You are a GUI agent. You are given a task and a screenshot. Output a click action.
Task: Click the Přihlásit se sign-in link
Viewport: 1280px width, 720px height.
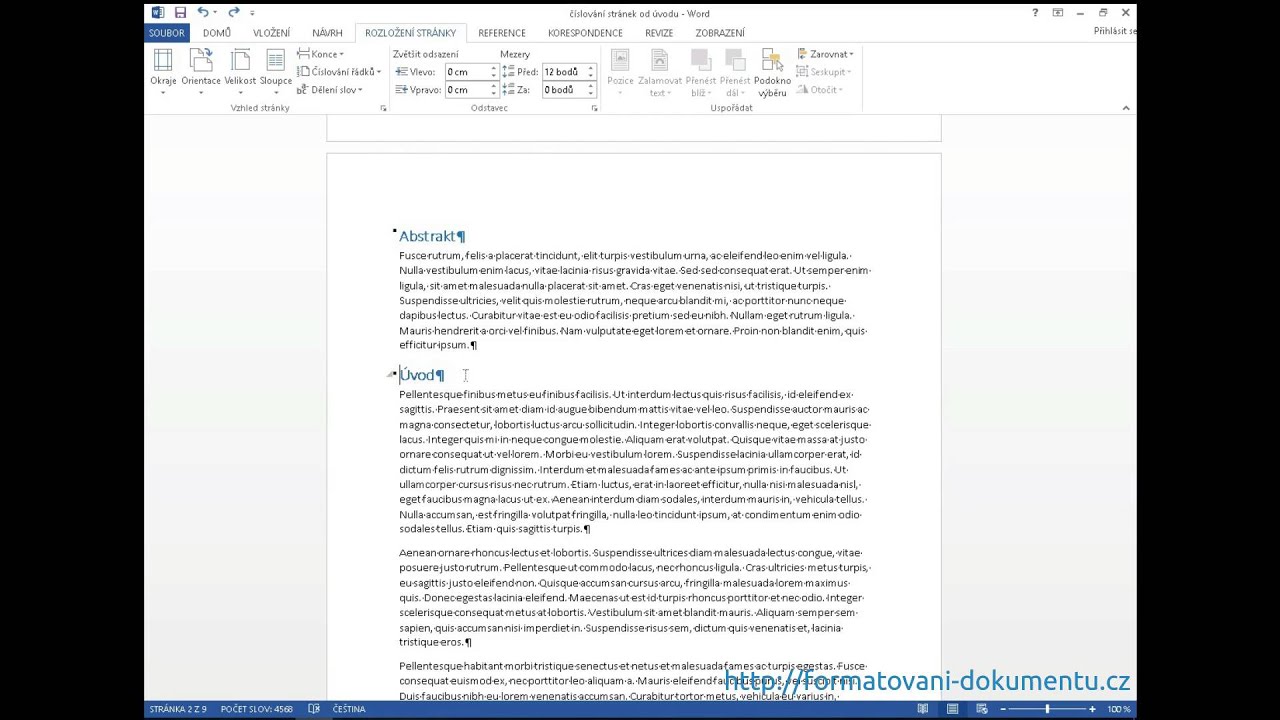coord(1115,31)
